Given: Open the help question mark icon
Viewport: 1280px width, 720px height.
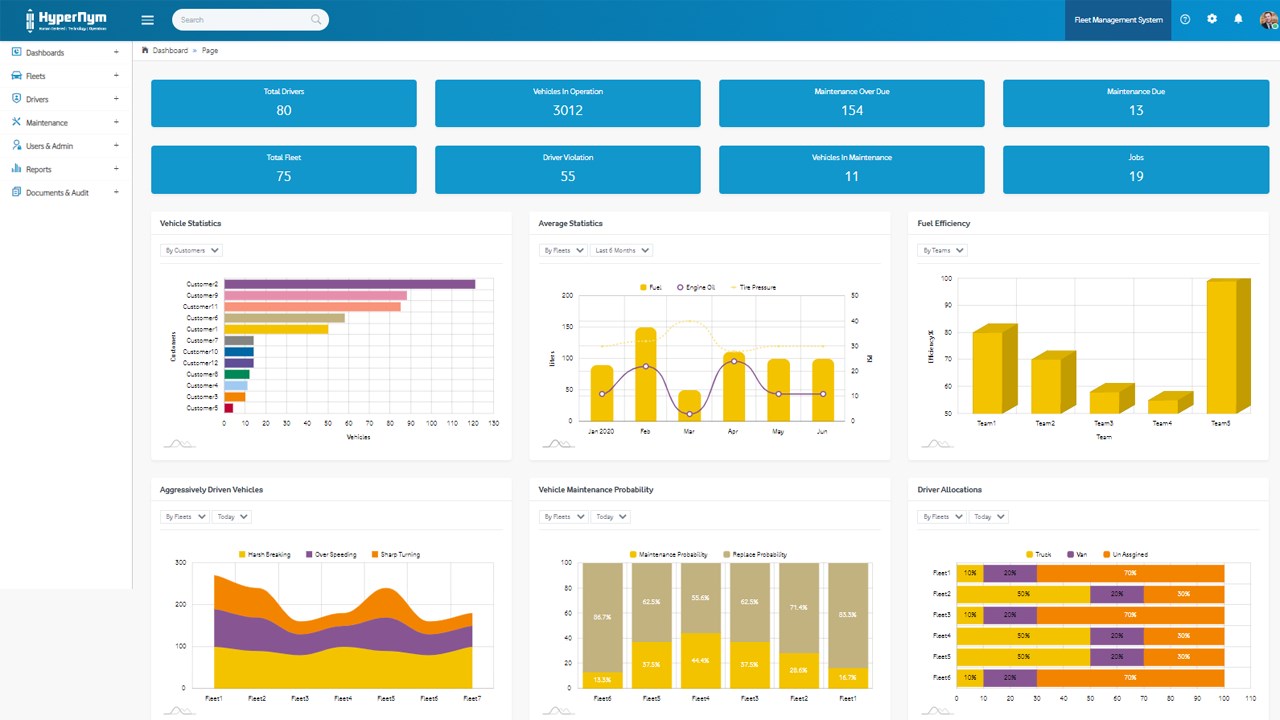Looking at the screenshot, I should tap(1185, 19).
